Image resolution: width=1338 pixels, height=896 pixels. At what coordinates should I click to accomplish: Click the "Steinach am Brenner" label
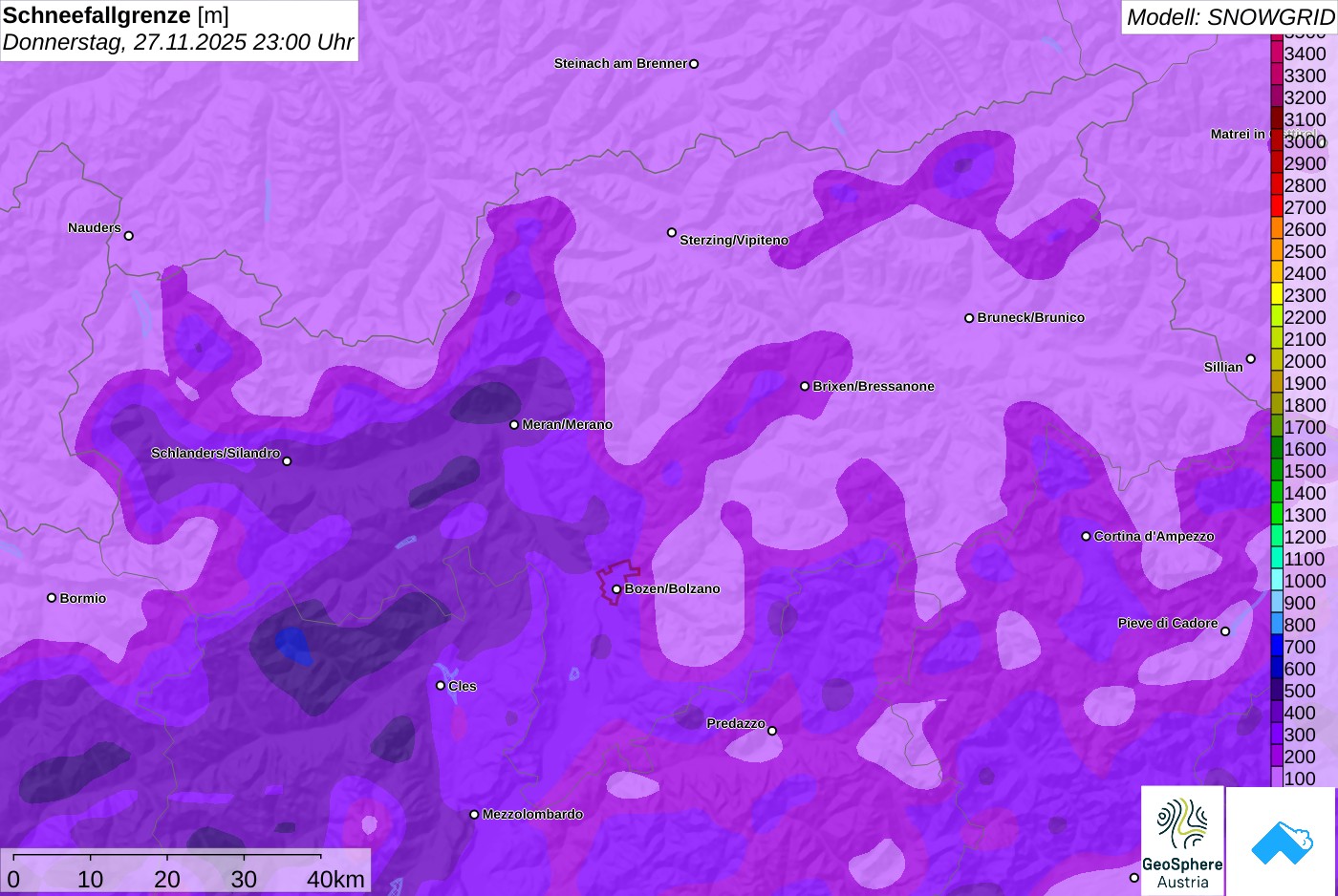tap(620, 64)
